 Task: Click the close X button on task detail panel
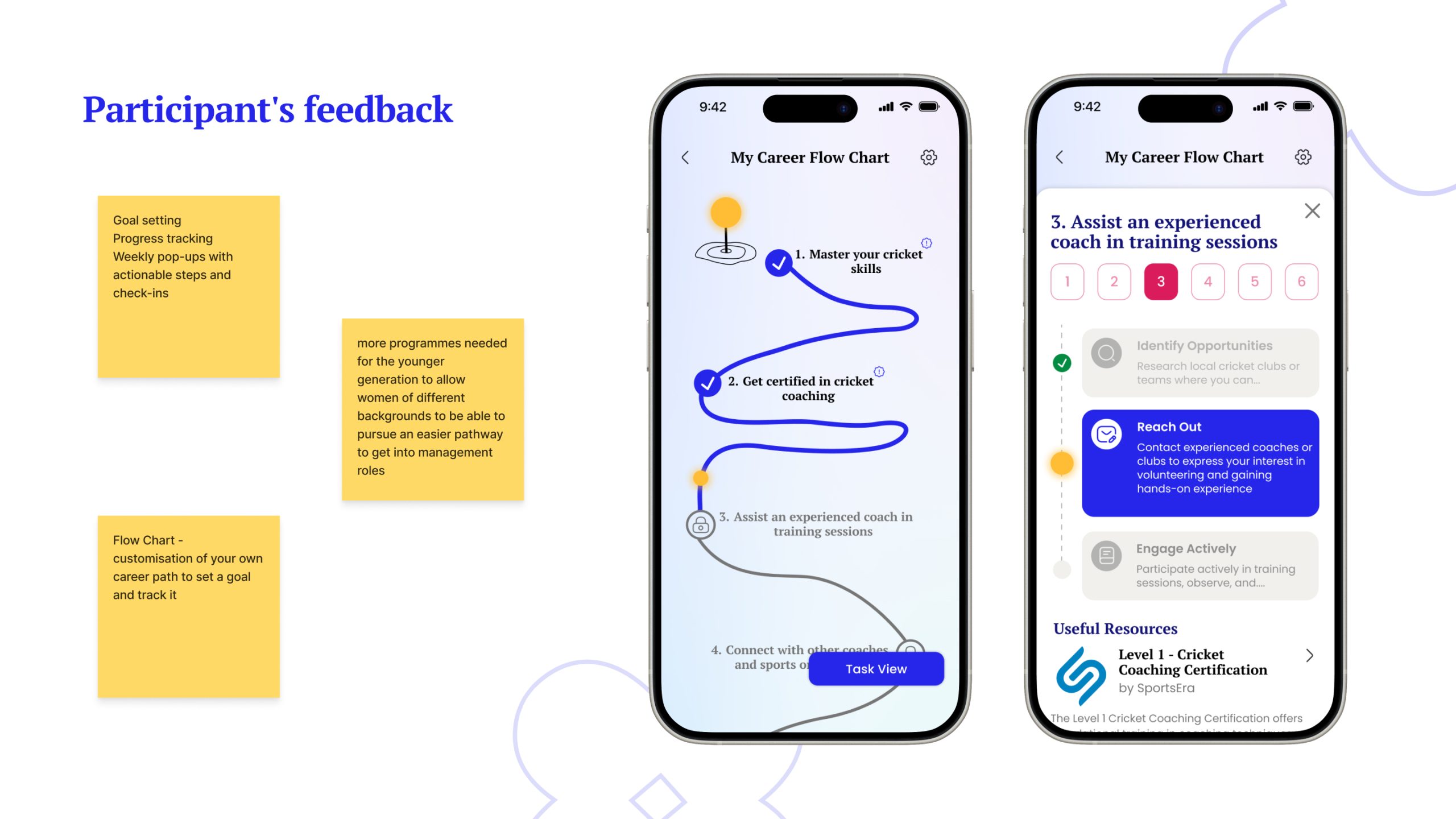click(x=1312, y=211)
